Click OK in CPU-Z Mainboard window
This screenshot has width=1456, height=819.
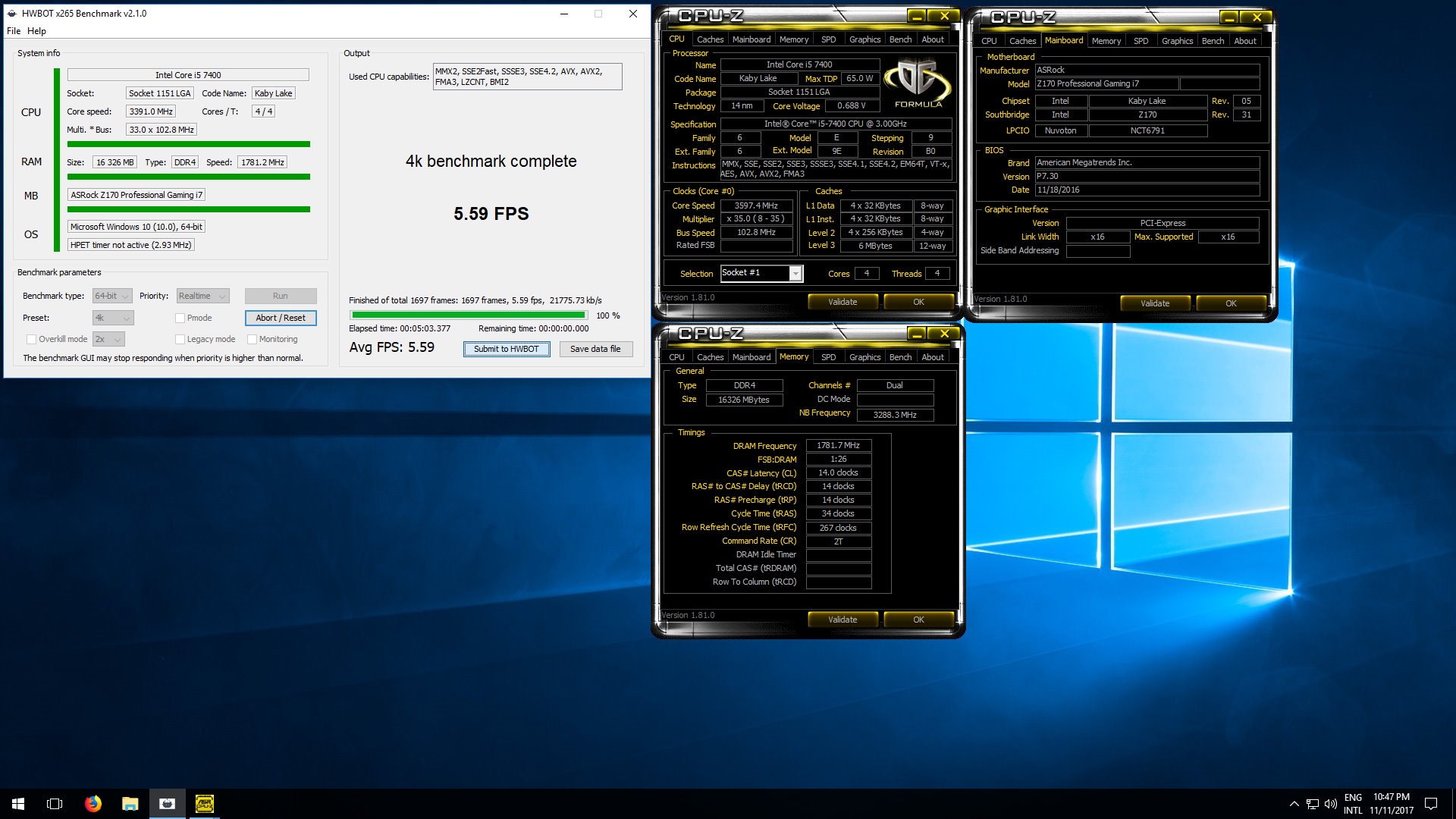point(1231,303)
